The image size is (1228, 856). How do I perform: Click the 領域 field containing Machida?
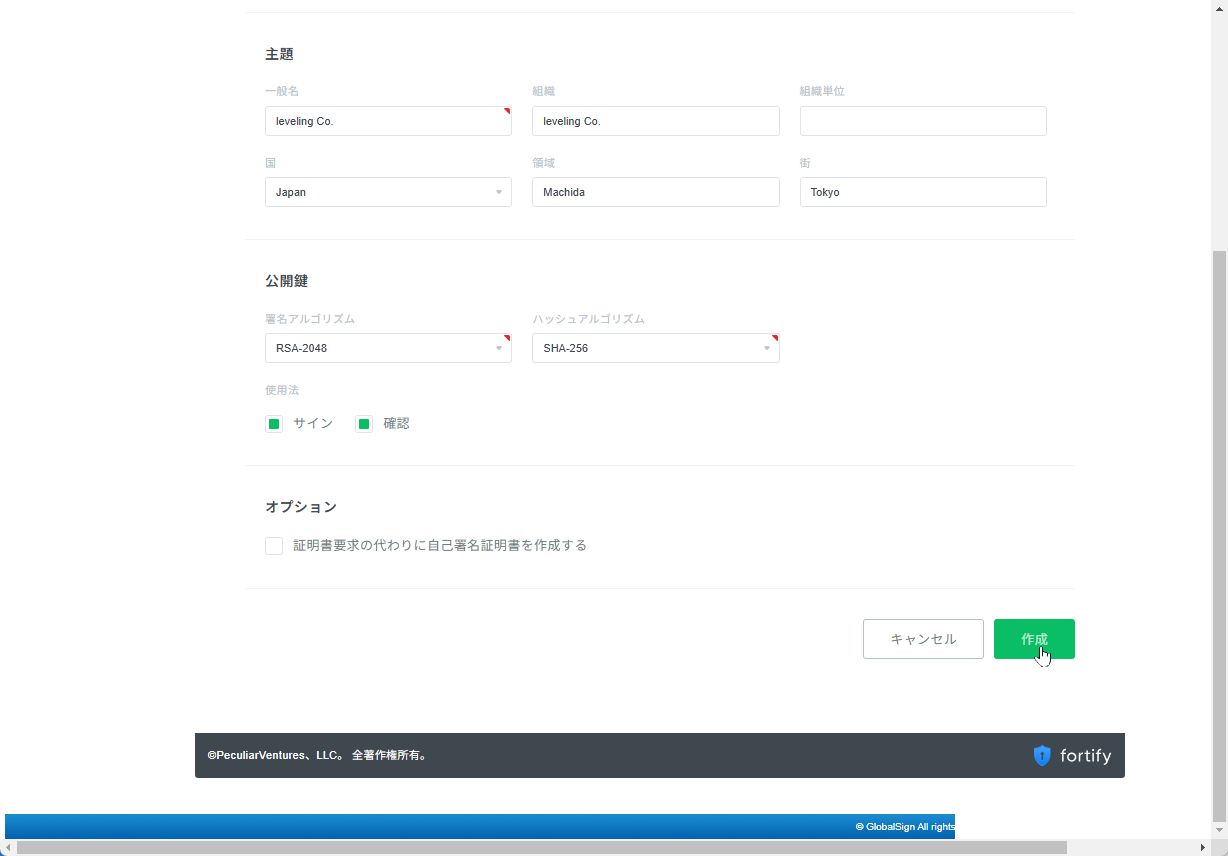point(655,192)
